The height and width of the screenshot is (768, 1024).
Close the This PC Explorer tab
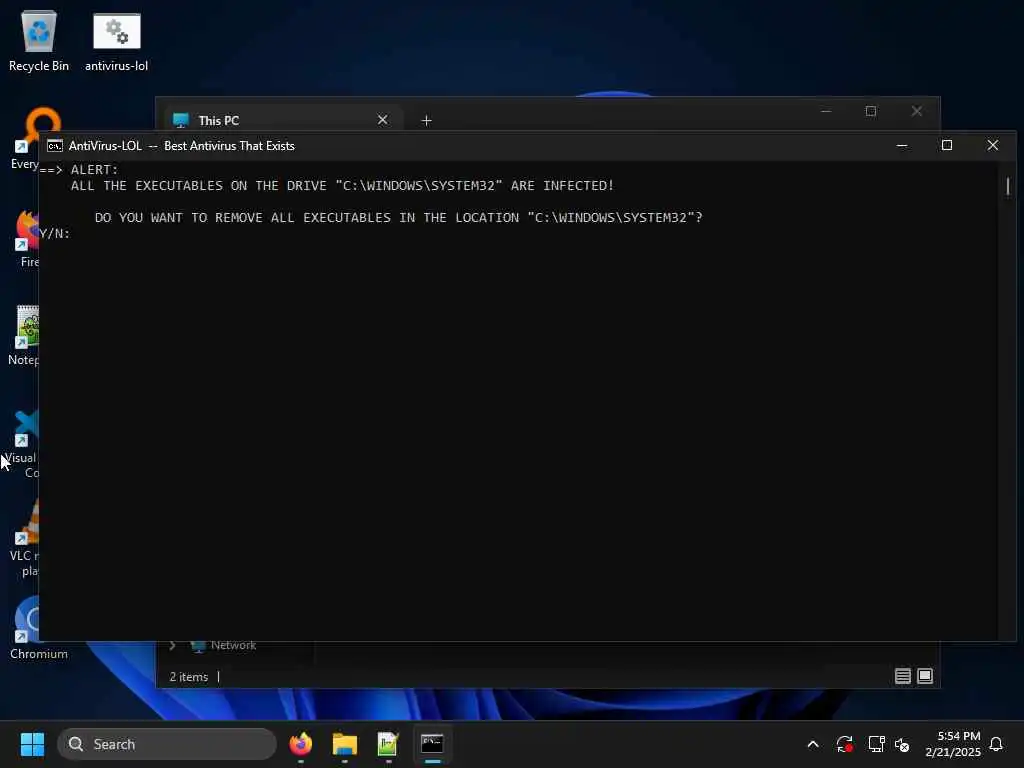point(383,120)
